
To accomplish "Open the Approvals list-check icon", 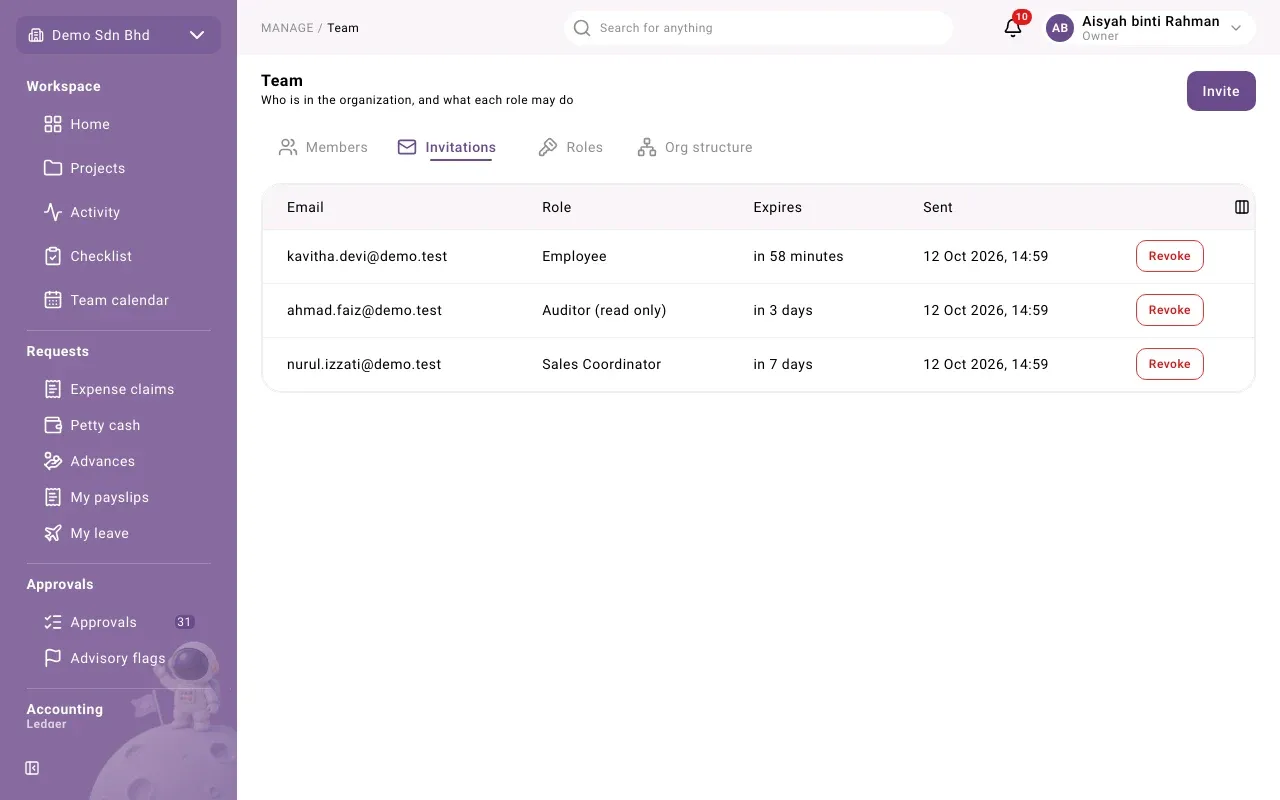I will tap(53, 622).
